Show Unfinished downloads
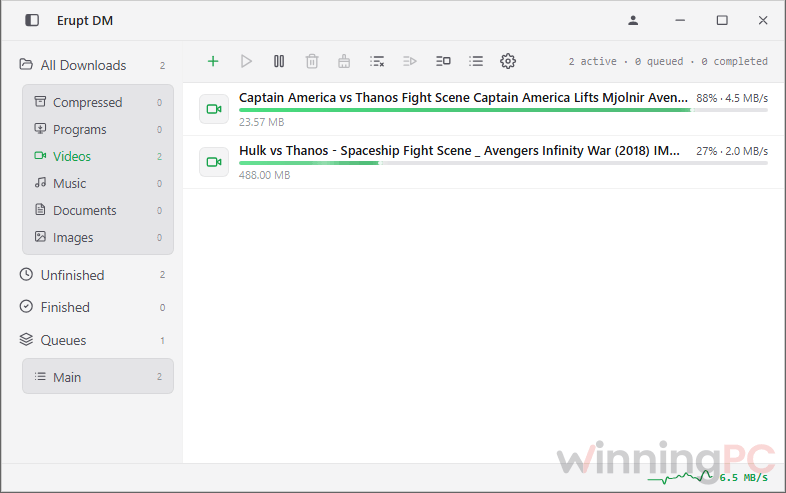 93,275
